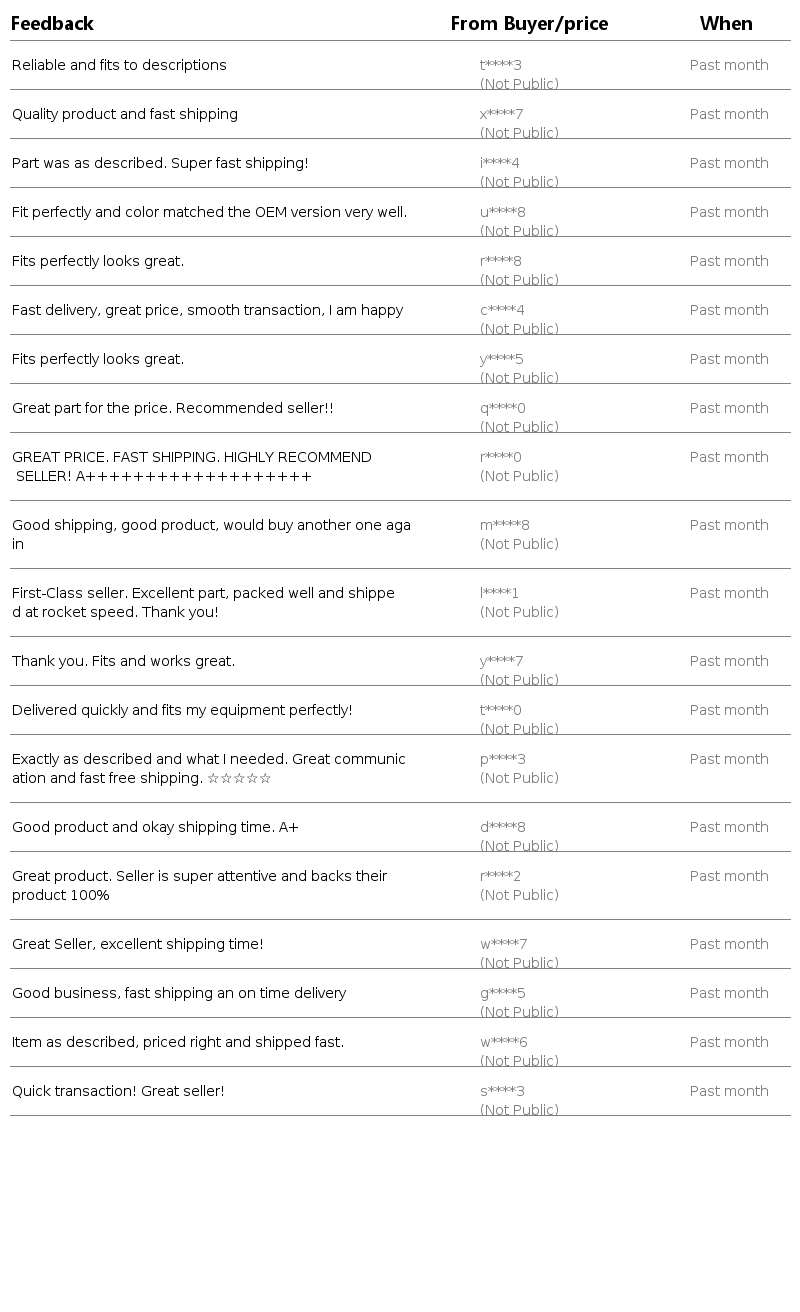Click the From Buyer/price column header

pyautogui.click(x=529, y=23)
